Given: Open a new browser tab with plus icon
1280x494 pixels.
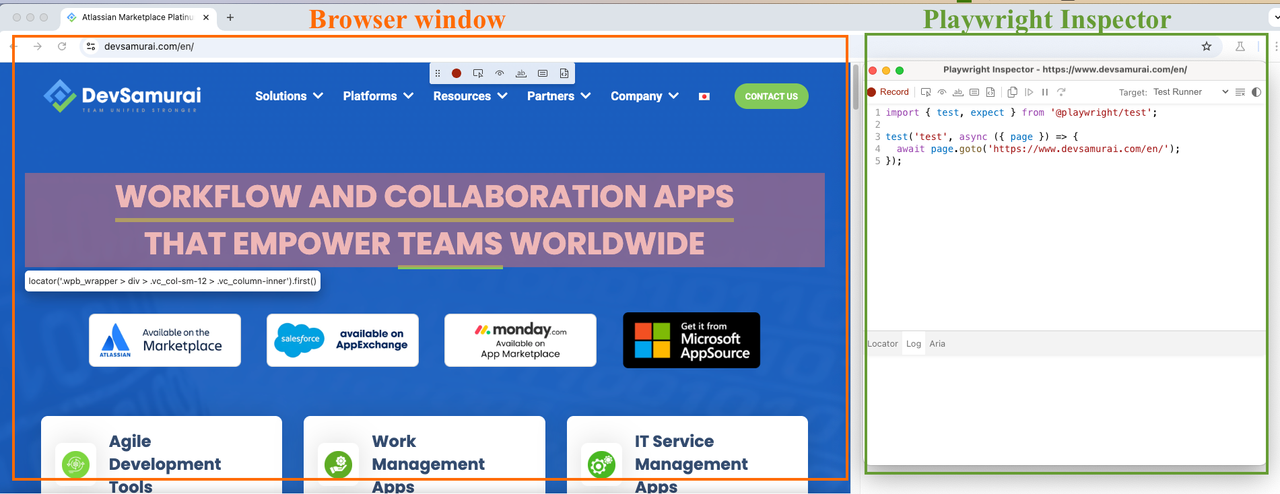Looking at the screenshot, I should click(230, 17).
